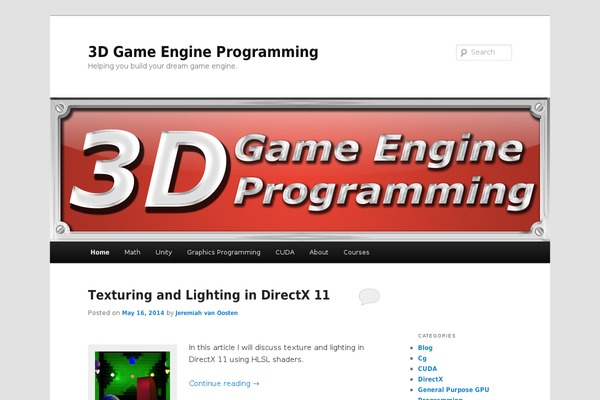Click the search magnifier icon

pos(464,52)
